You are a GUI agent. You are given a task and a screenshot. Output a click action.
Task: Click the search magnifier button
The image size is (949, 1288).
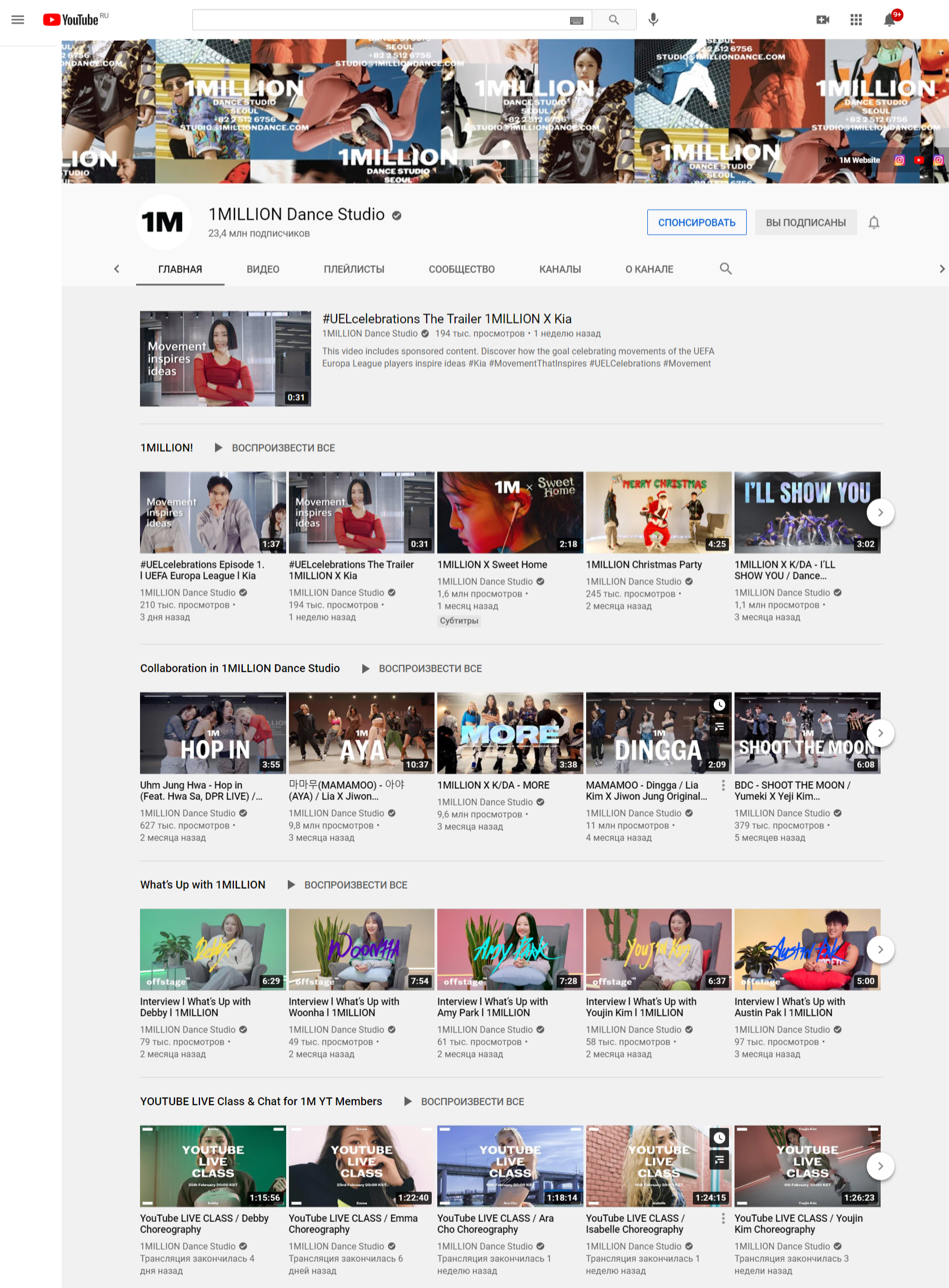coord(613,19)
